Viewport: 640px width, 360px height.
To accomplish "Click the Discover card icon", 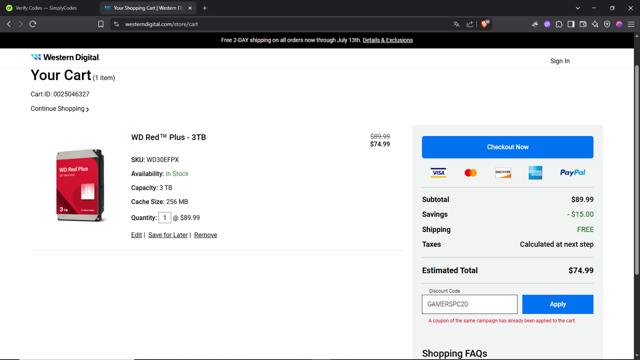I will 503,173.
